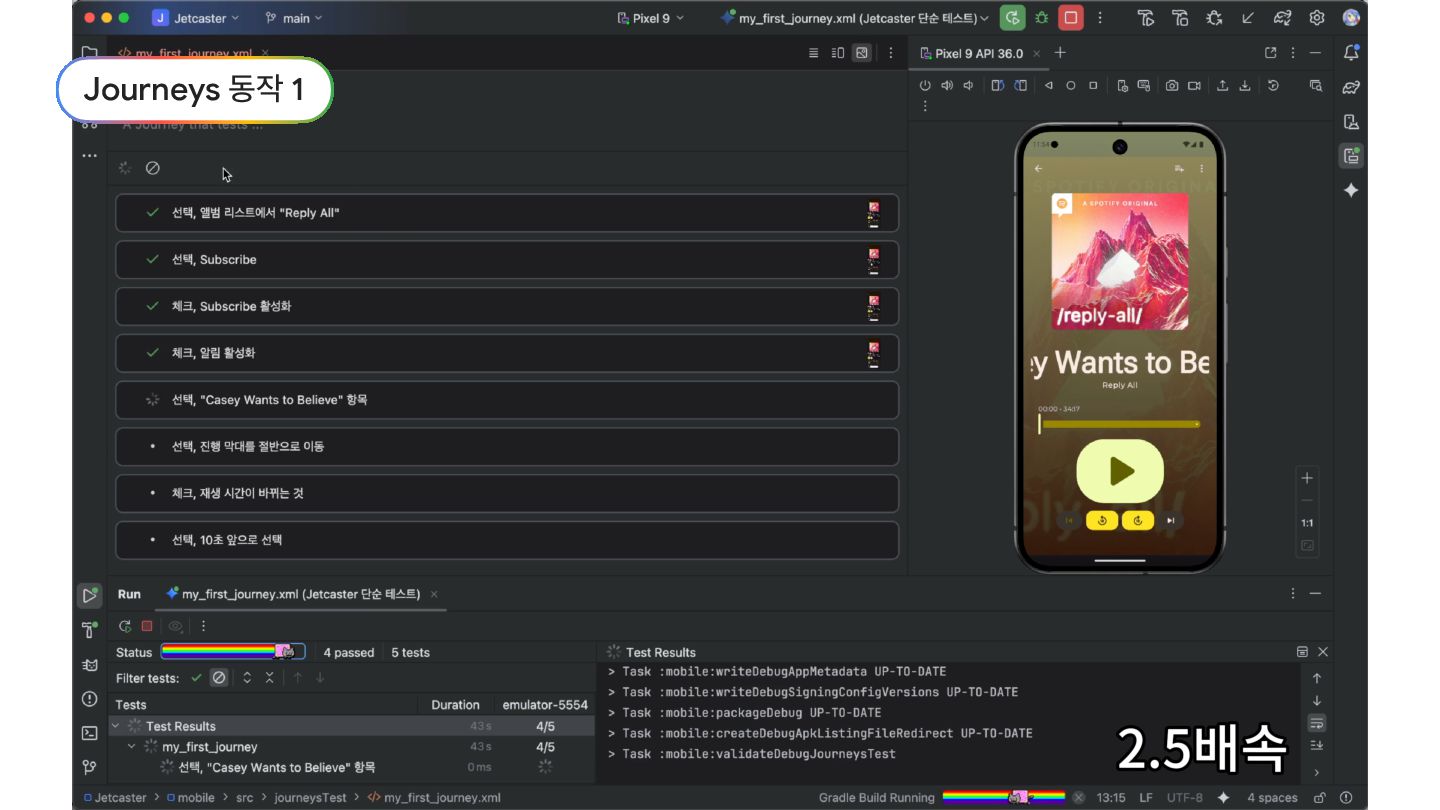
Task: Click the Status rainbow progress bar in Run panel
Action: [x=233, y=652]
